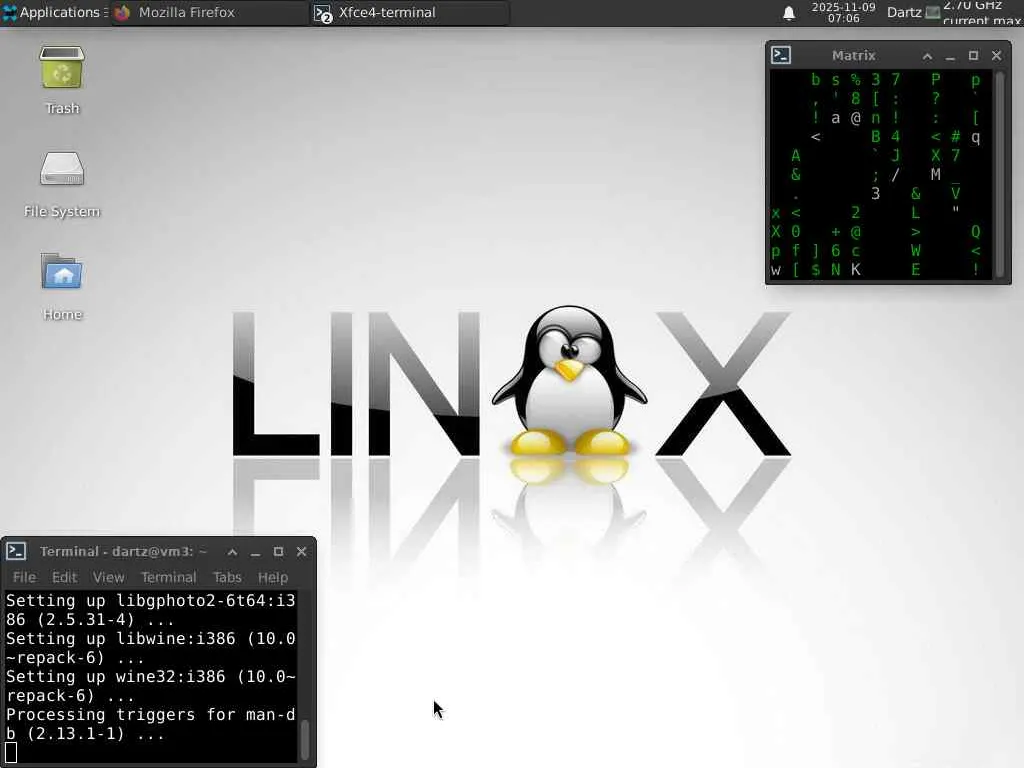The height and width of the screenshot is (768, 1024).
Task: Open the Tabs menu in Terminal
Action: coord(227,577)
